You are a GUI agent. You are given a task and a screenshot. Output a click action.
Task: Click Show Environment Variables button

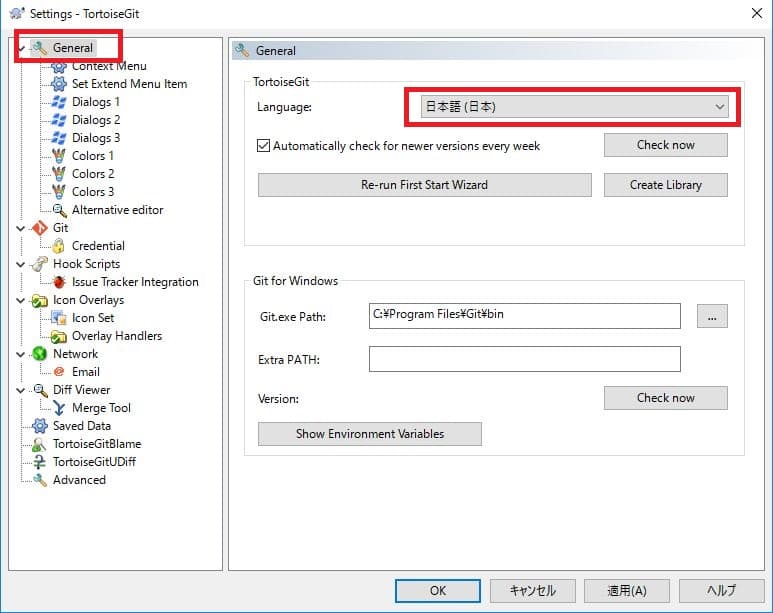369,434
